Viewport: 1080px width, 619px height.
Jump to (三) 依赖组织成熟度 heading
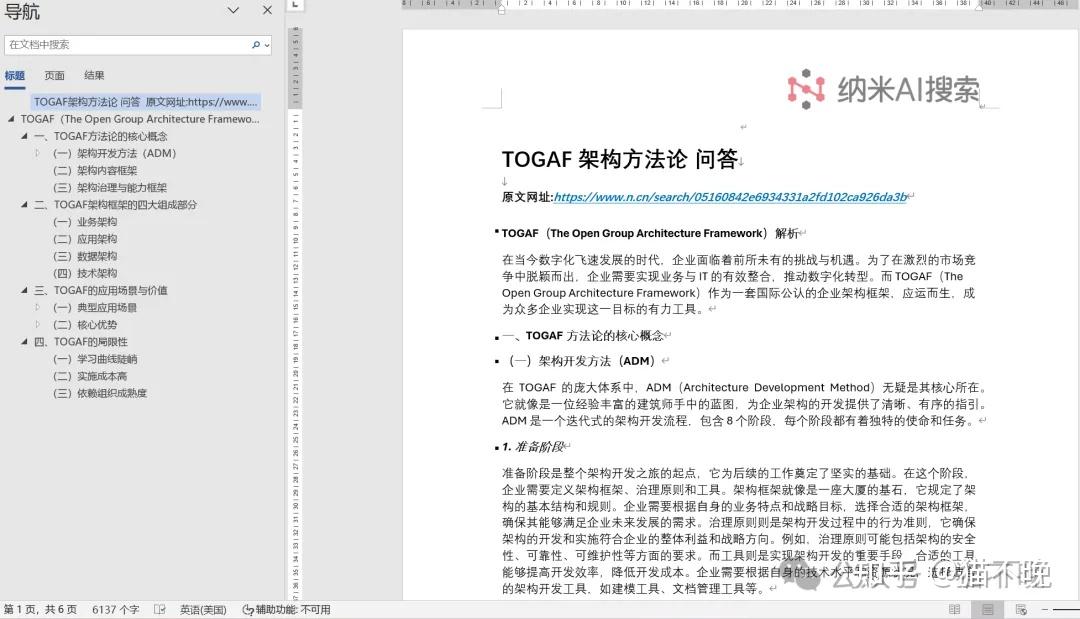point(100,393)
